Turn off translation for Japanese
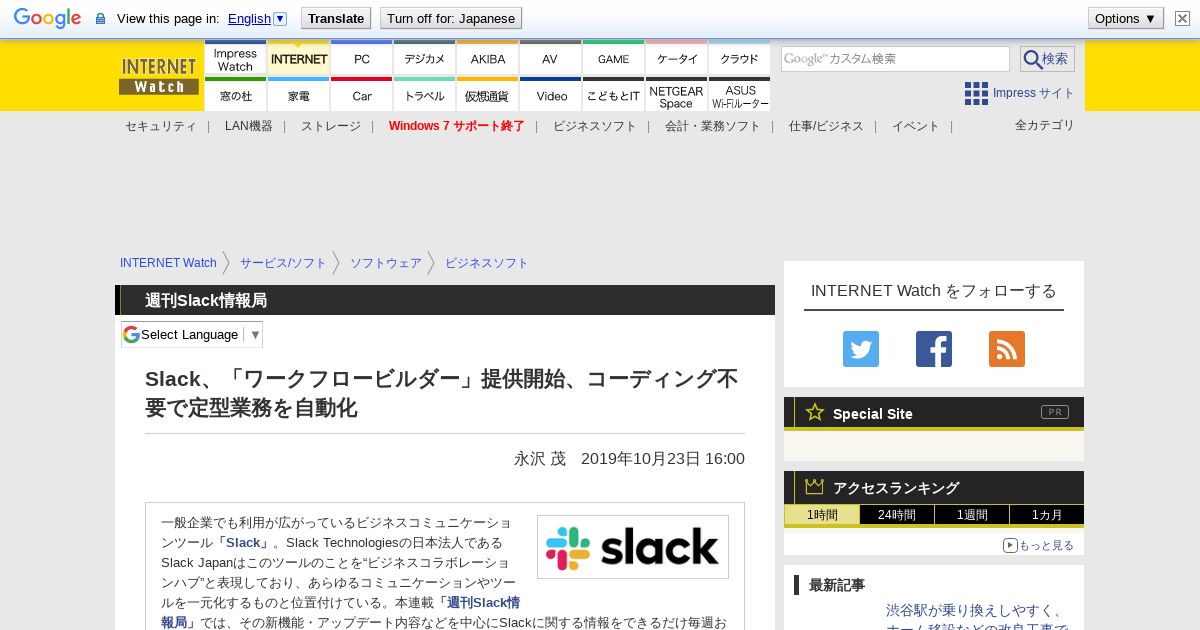Image resolution: width=1200 pixels, height=630 pixels. 451,18
